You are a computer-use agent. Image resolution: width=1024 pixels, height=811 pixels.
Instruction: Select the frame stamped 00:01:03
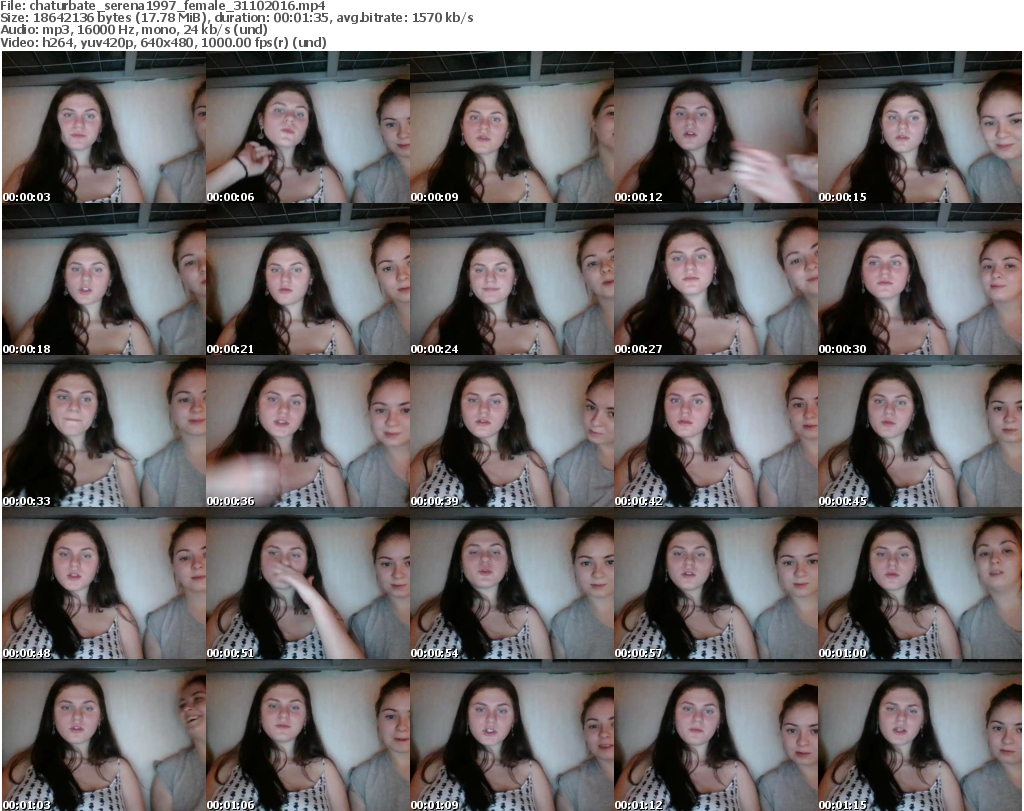104,735
